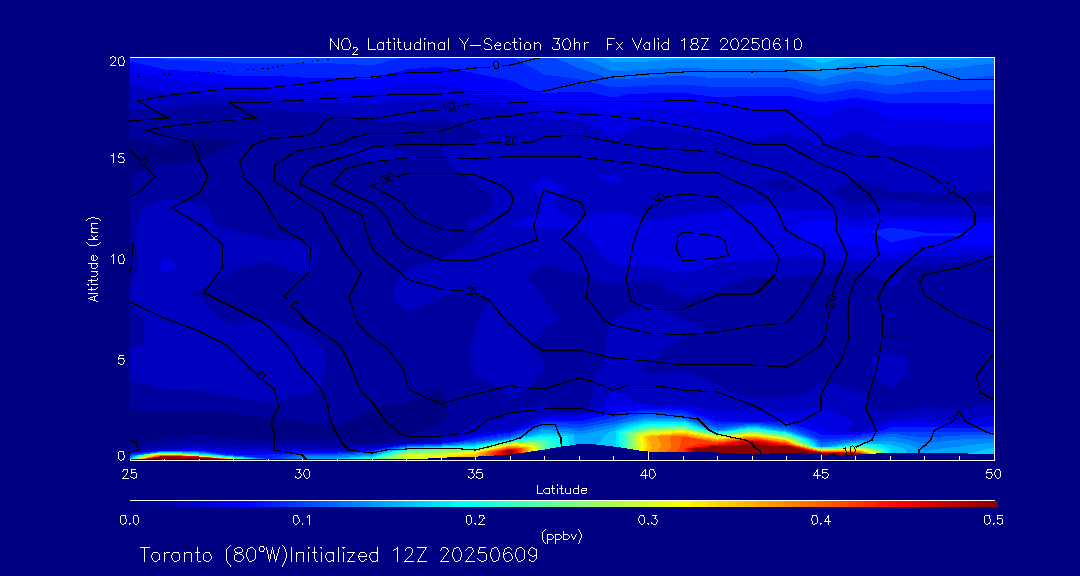Select latitude axis tick label 45
The image size is (1080, 576).
[821, 474]
